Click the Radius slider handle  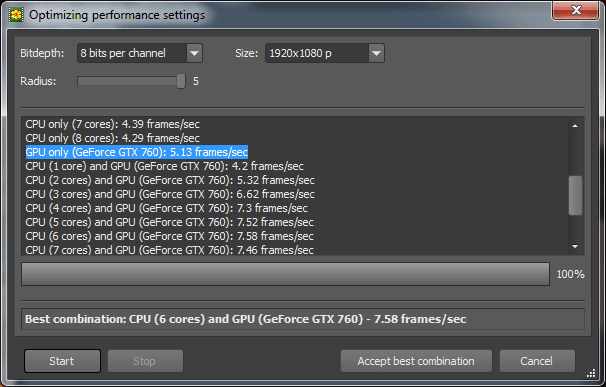click(180, 81)
